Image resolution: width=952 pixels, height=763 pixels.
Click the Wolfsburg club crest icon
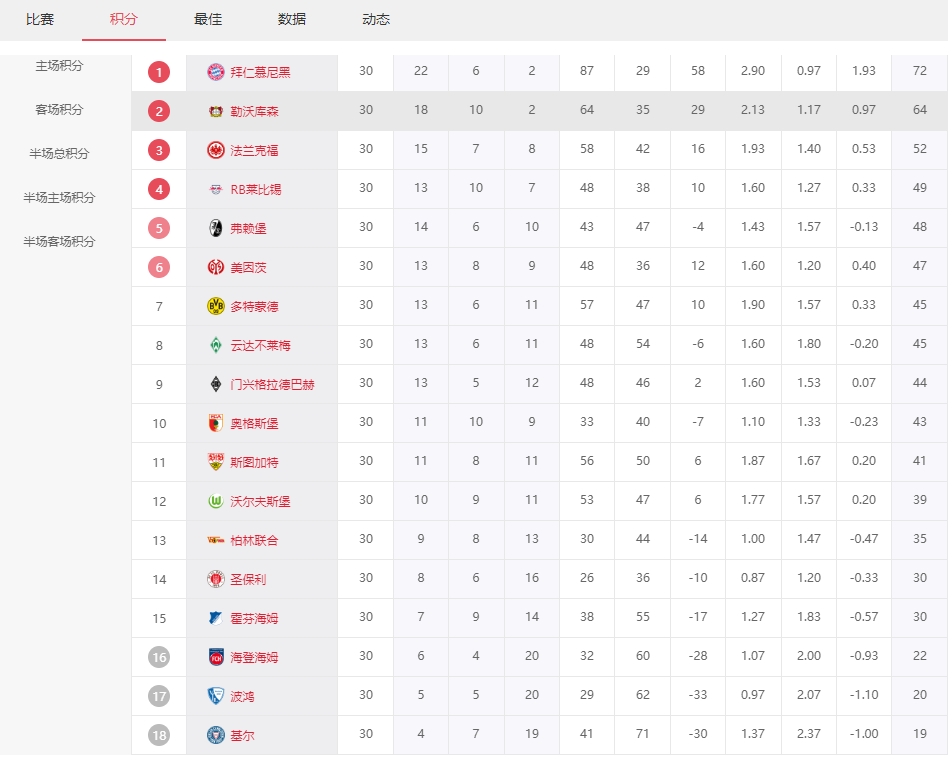point(216,501)
